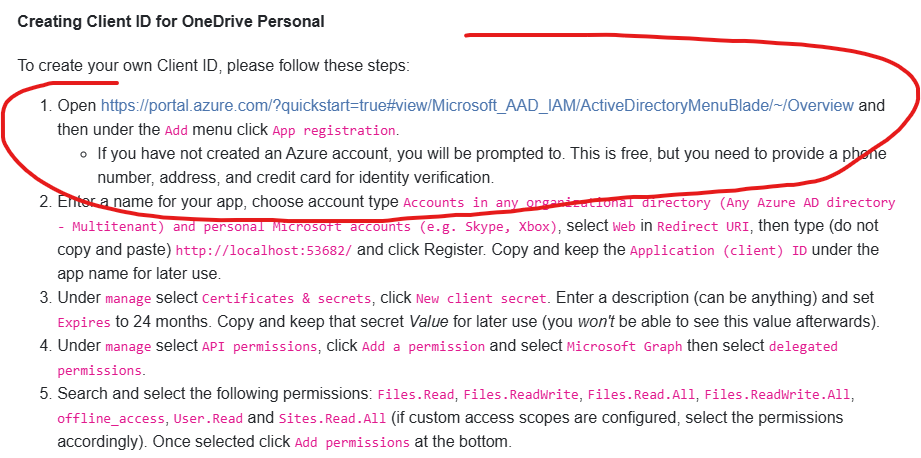This screenshot has width=921, height=458.
Task: Open the portal.azure.com quickstart link
Action: point(477,105)
